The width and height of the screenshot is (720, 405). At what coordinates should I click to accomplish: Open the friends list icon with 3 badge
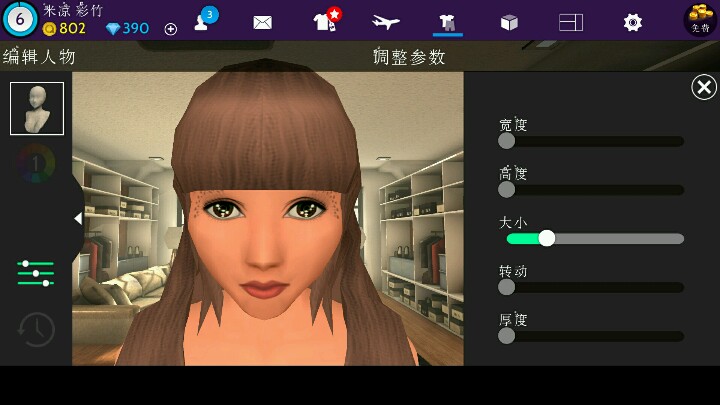tap(206, 21)
